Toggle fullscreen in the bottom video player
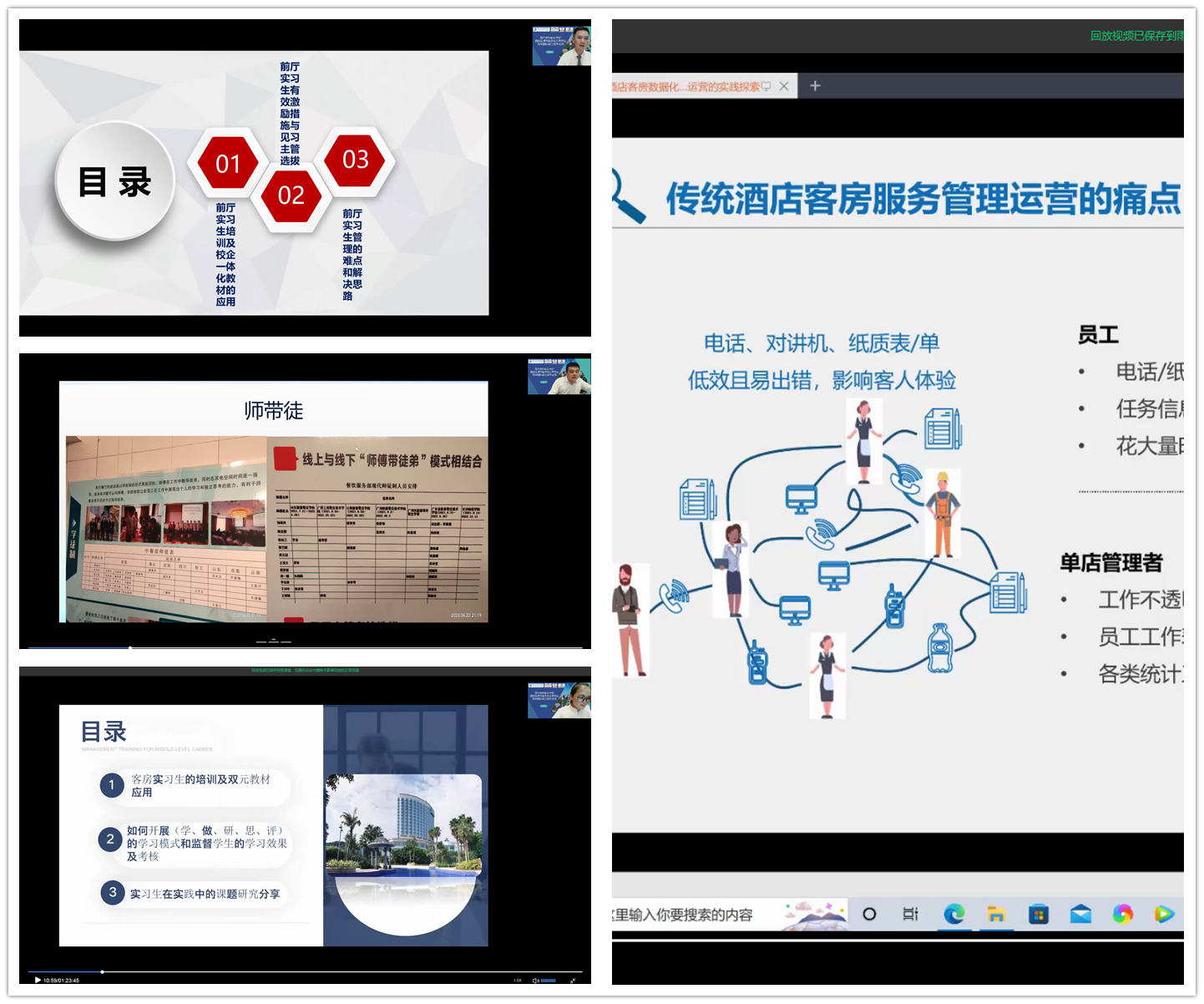The width and height of the screenshot is (1204, 1004). (573, 981)
